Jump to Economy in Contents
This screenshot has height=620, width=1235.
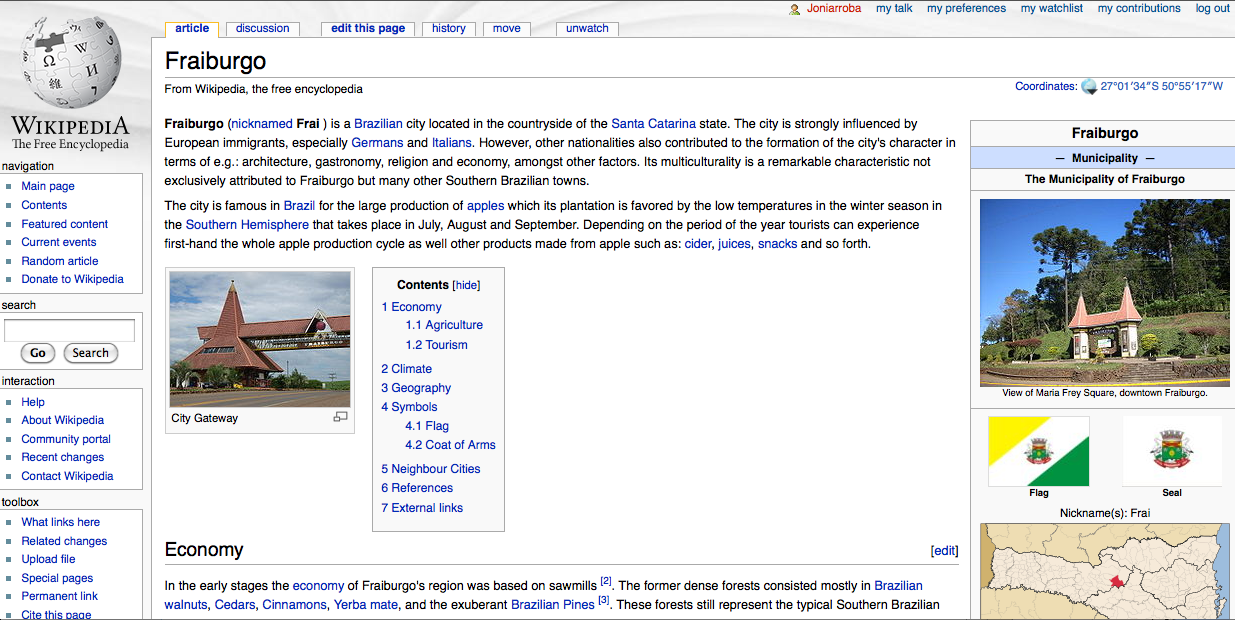tap(411, 307)
